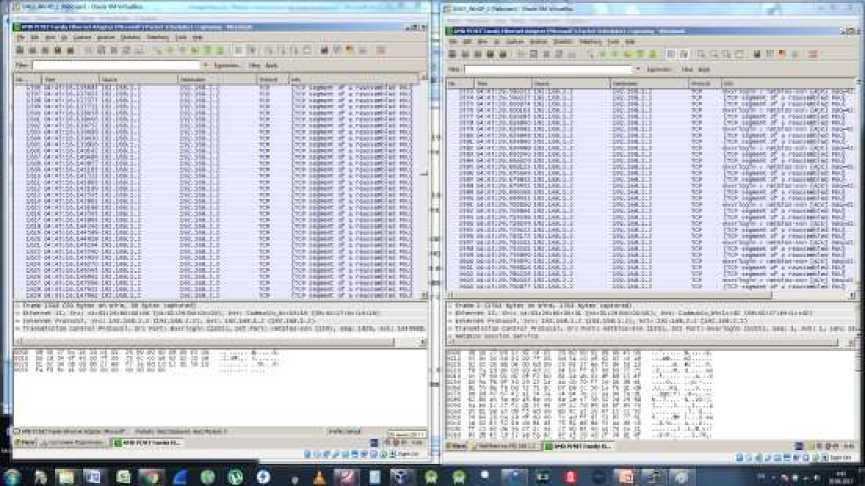Screen dimensions: 865x486
Task: Click Reload file icon in right Wireshark toolbar
Action: tap(559, 55)
